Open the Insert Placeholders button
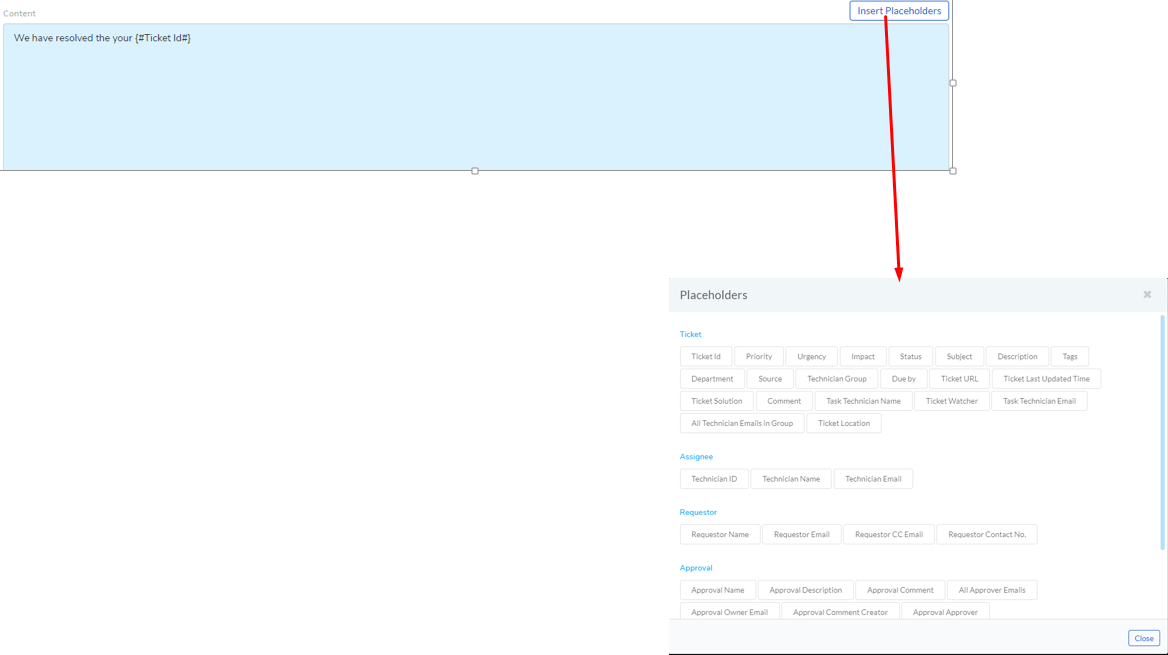 tap(899, 11)
